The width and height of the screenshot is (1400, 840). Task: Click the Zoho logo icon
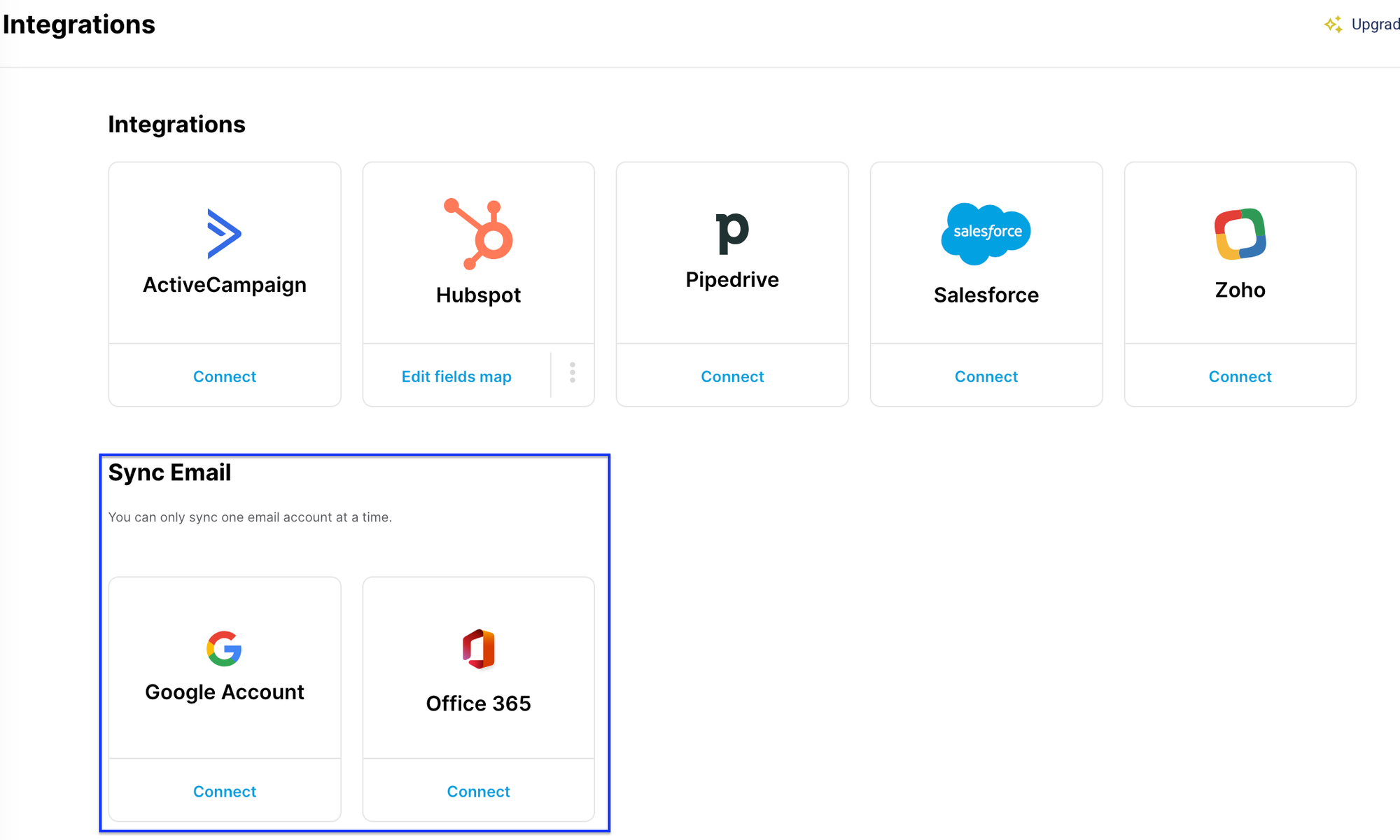click(x=1240, y=234)
